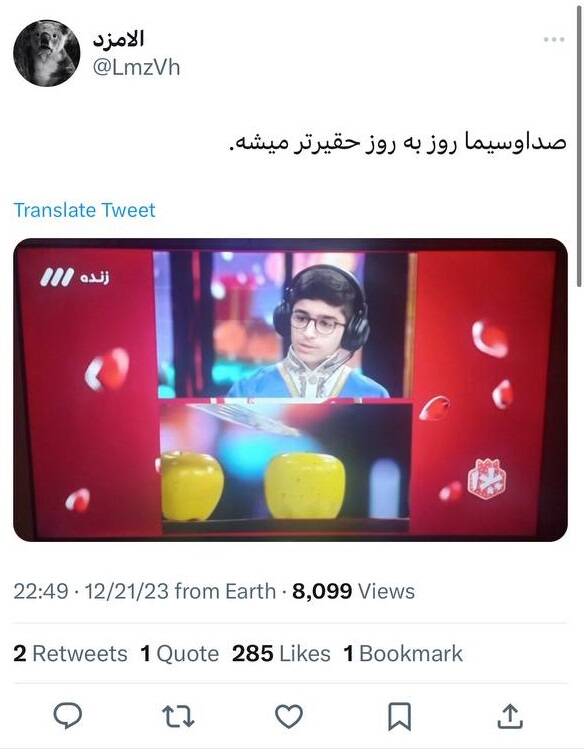Like the tweet with the heart icon
The height and width of the screenshot is (756, 584).
click(289, 716)
